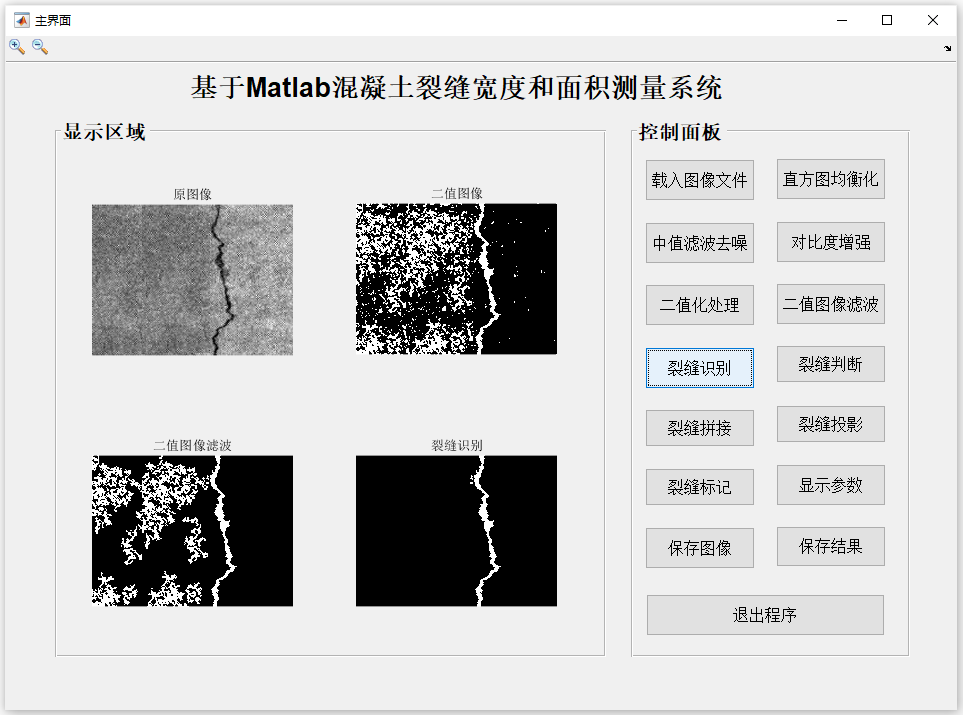Click the 二值图像滤波 button
963x715 pixels.
tap(830, 303)
